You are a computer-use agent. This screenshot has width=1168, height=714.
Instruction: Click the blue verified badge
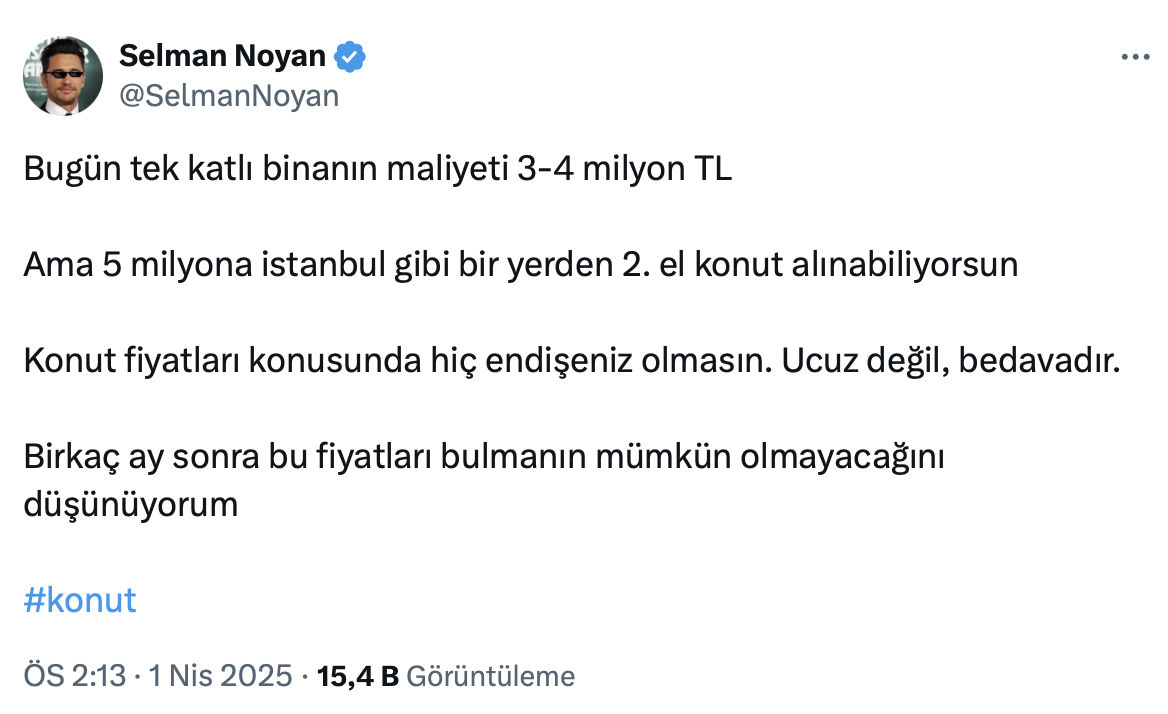(x=349, y=57)
